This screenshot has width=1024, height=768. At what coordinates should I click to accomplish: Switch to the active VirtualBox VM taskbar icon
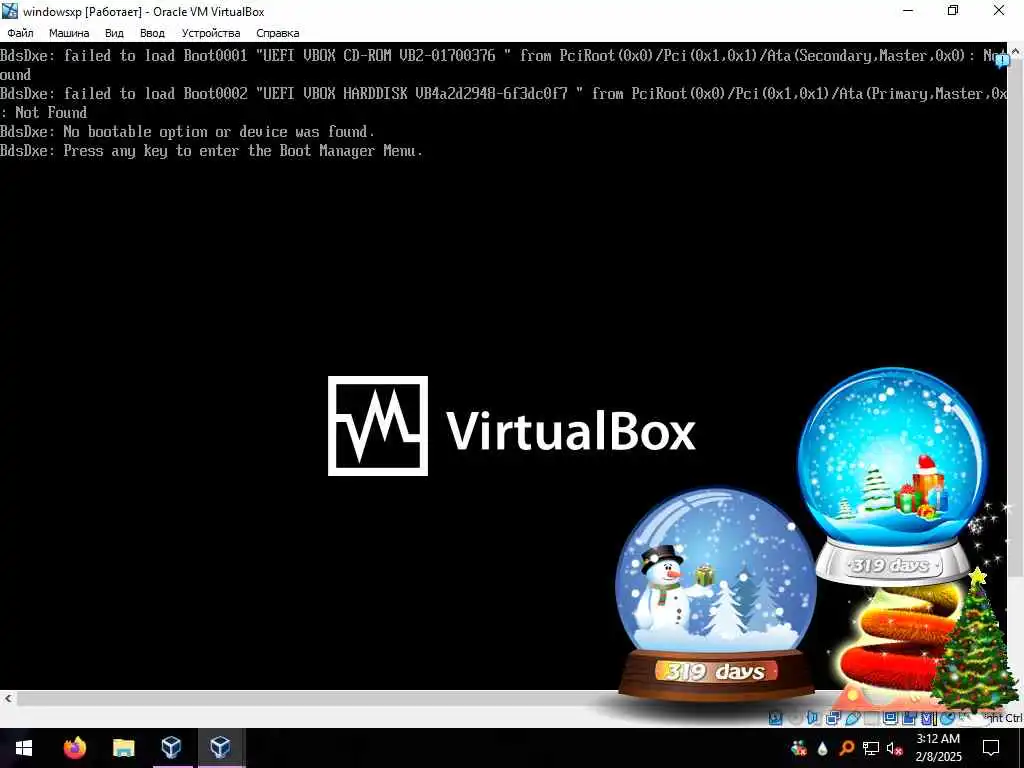click(x=220, y=748)
